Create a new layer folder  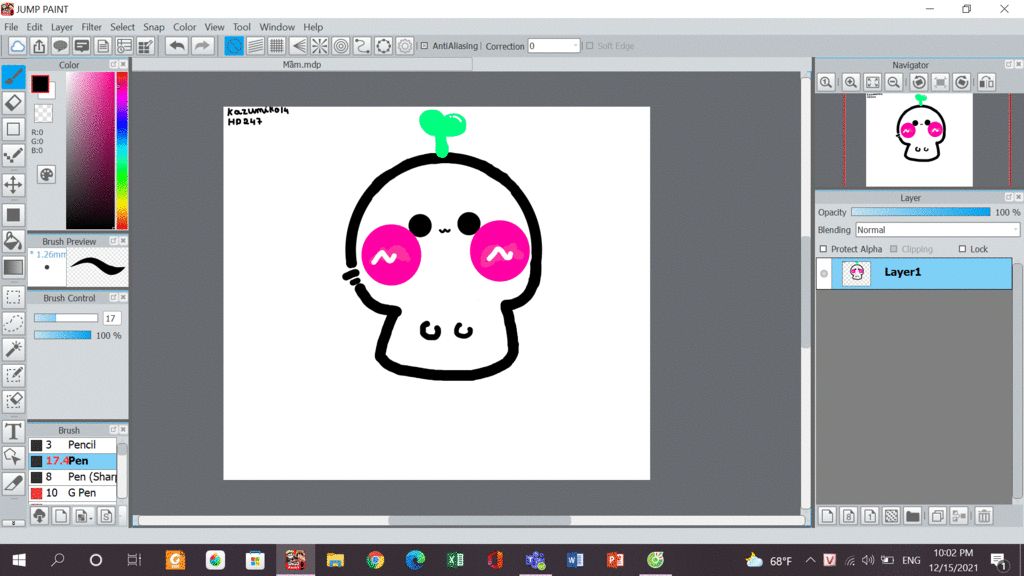[913, 516]
